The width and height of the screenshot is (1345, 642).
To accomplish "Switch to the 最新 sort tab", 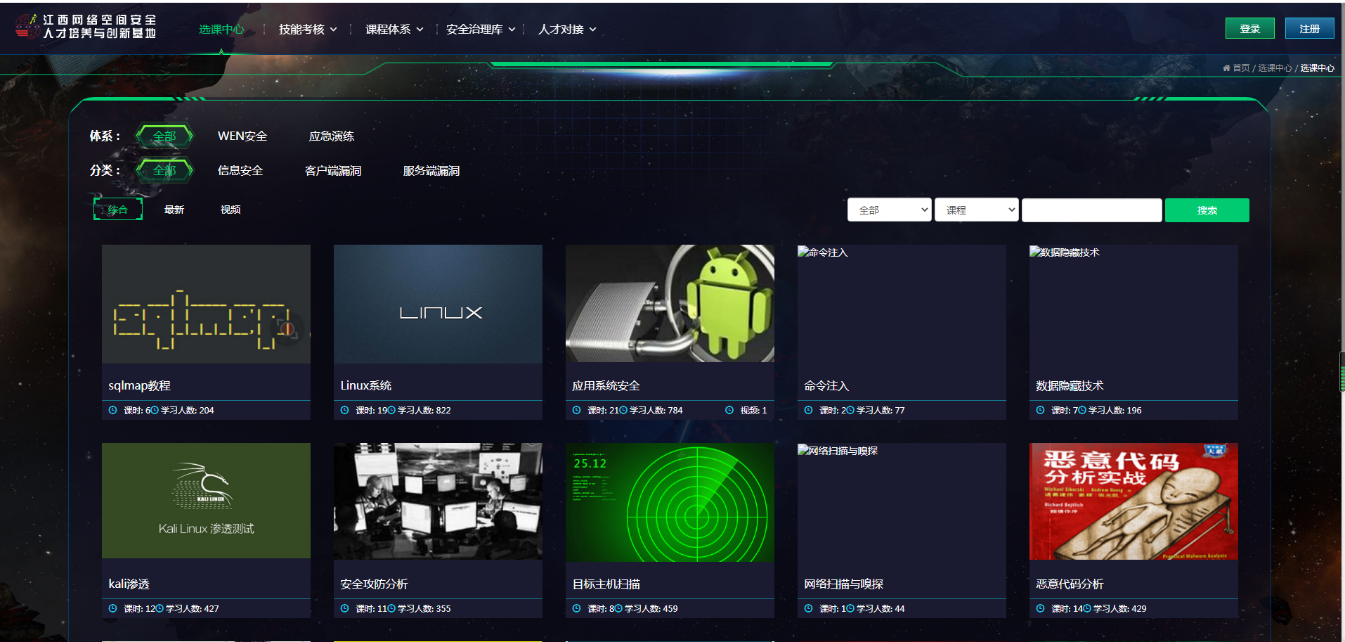I will 174,209.
